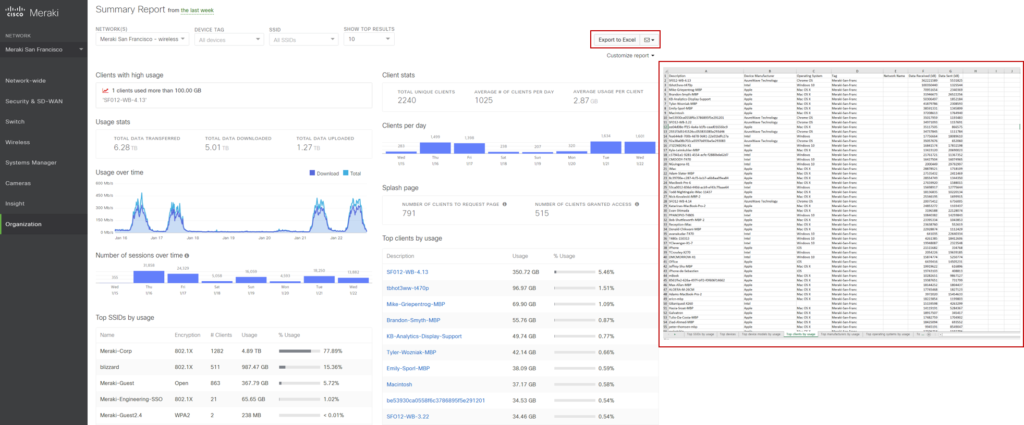Open the Wireless sidebar menu
This screenshot has height=425, width=1024.
(24, 143)
